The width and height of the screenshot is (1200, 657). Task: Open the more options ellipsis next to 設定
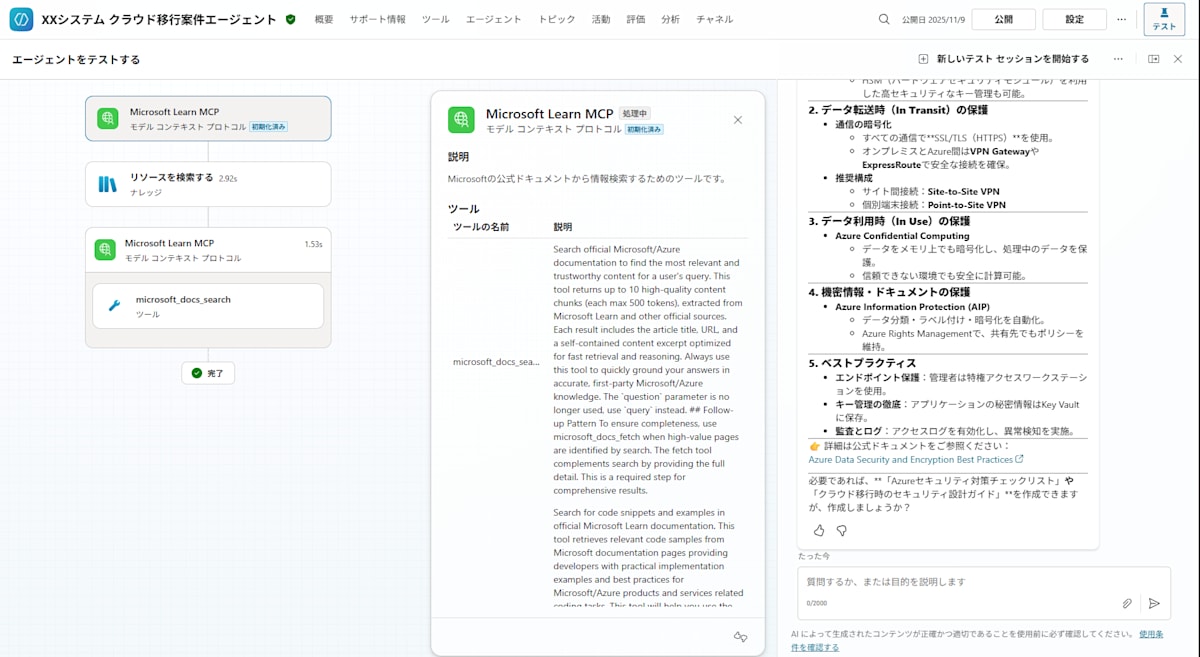[1121, 19]
